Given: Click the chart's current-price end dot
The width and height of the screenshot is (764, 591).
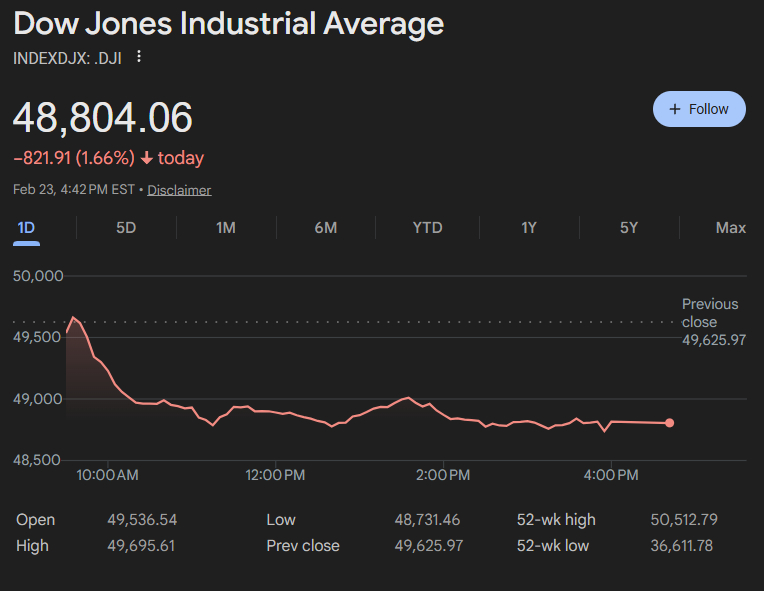Looking at the screenshot, I should [x=669, y=423].
